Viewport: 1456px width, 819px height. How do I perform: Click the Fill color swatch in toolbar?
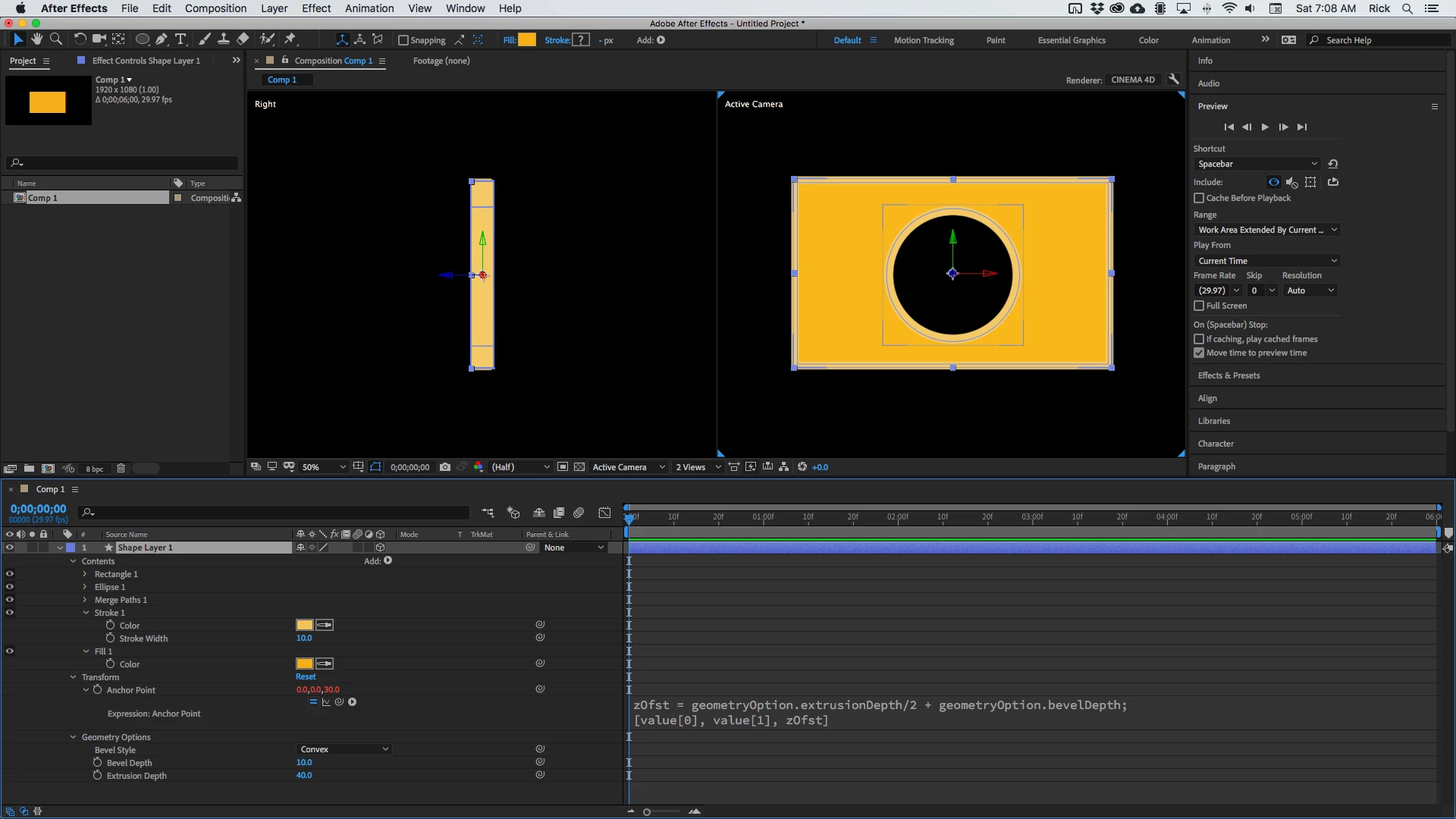tap(526, 40)
